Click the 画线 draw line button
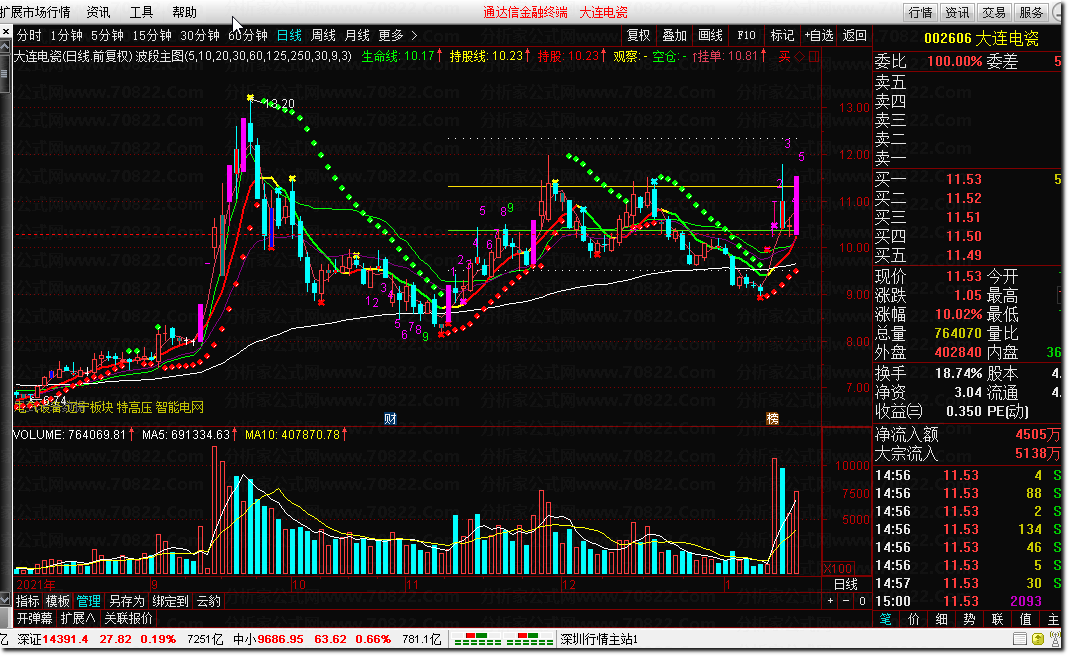Viewport: 1070px width, 656px height. [710, 35]
